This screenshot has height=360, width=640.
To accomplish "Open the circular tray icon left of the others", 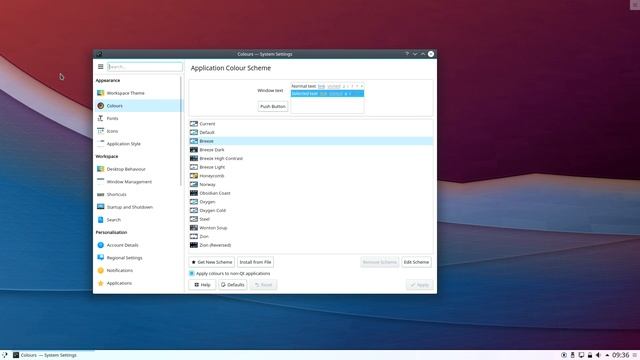I will (564, 355).
